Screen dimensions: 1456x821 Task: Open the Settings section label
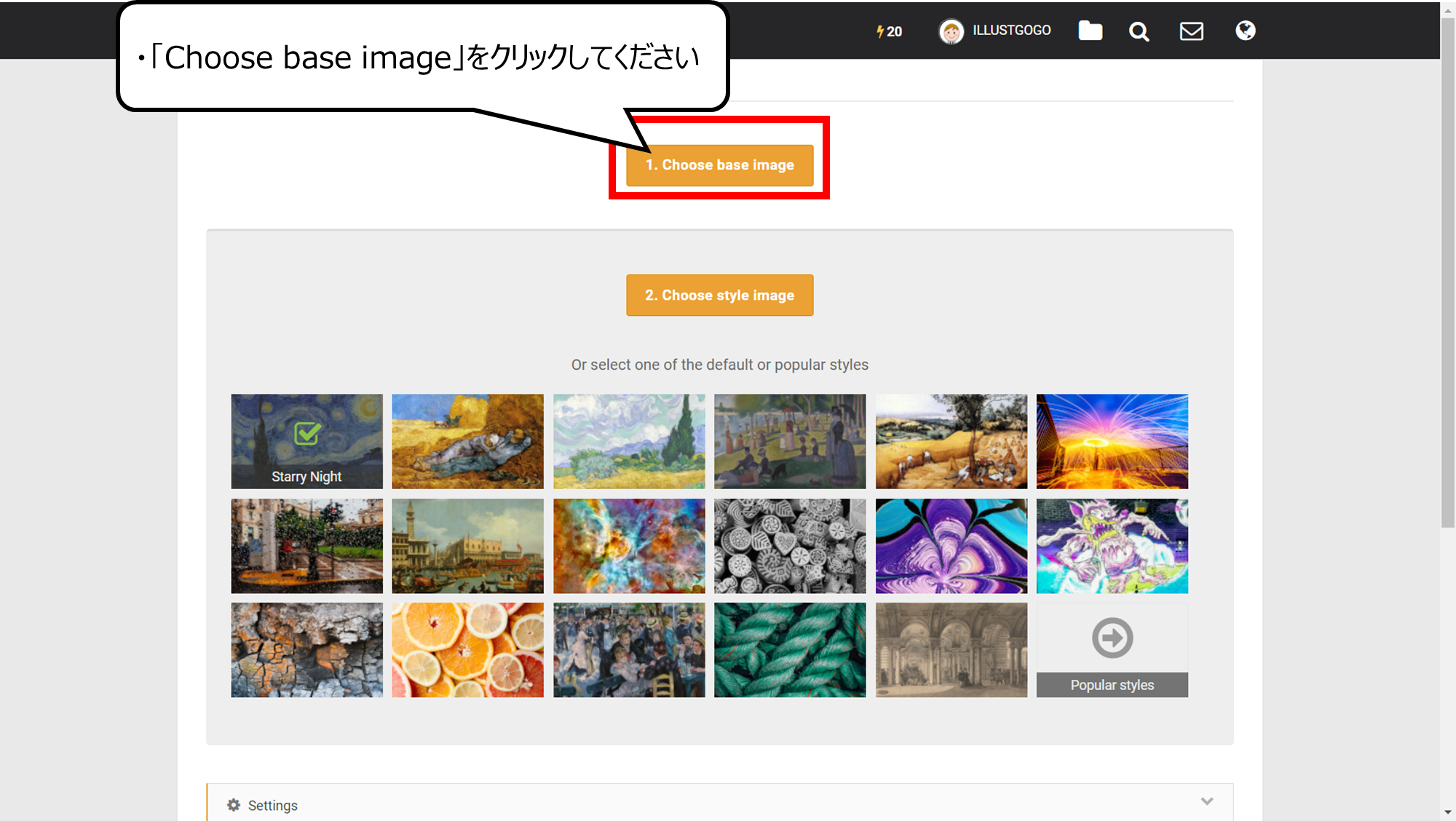pyautogui.click(x=273, y=806)
